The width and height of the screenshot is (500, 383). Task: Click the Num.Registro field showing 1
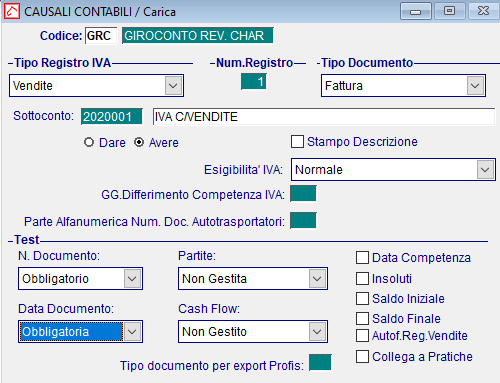tap(254, 82)
